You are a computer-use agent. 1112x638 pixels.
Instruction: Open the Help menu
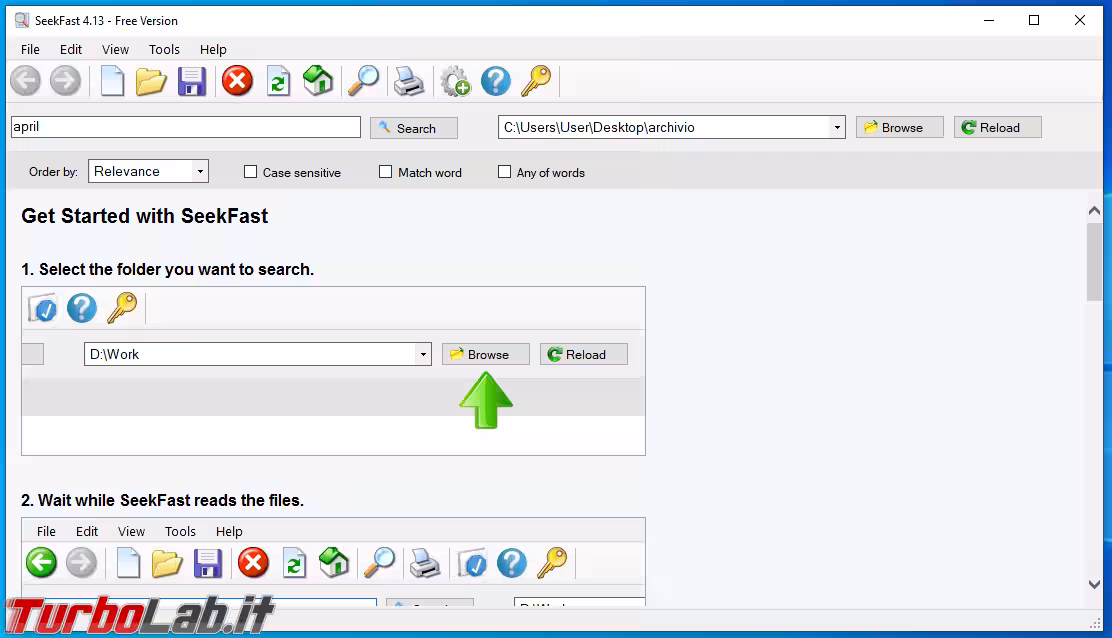click(x=213, y=49)
